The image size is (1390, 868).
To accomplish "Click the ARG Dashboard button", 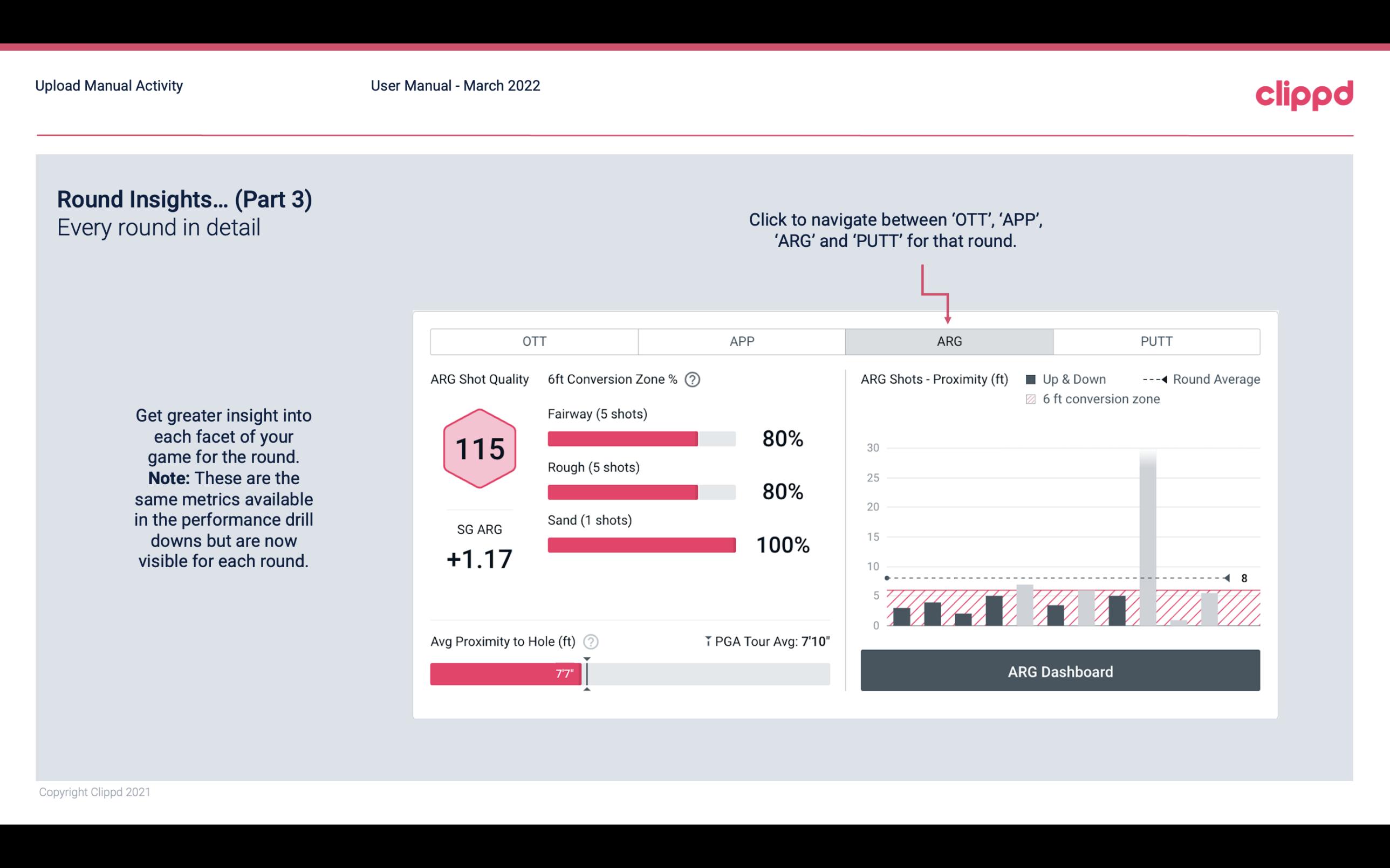I will click(x=1061, y=671).
